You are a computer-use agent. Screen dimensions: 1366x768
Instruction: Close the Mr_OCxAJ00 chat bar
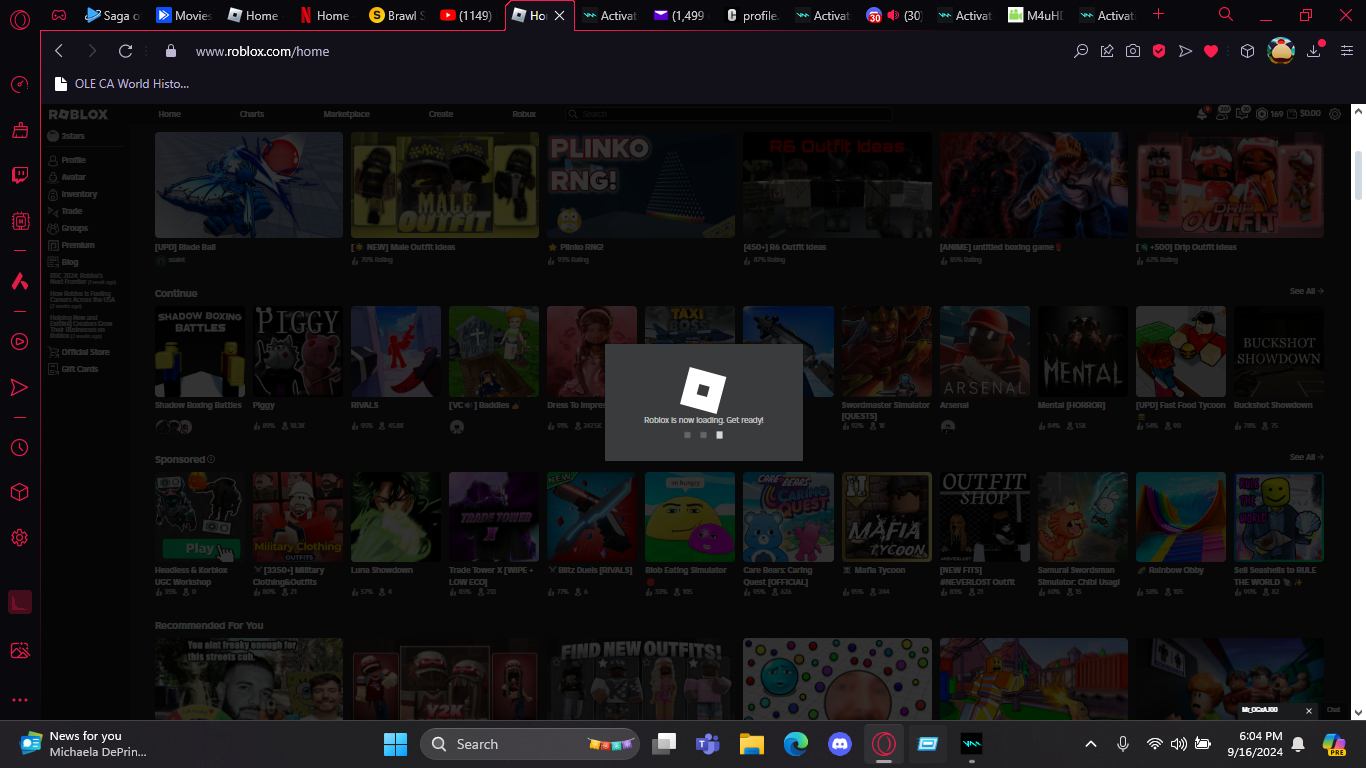tap(1309, 711)
